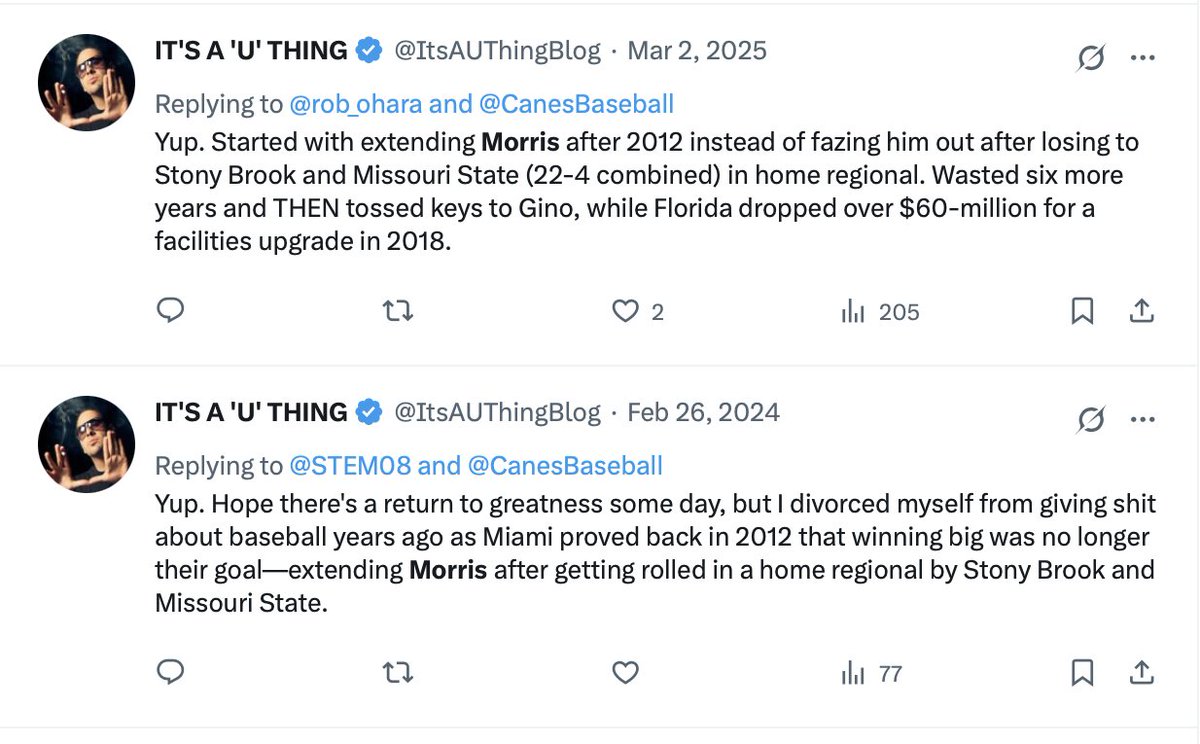Repost the Mar 2, 2025 tweet
Image resolution: width=1200 pixels, height=744 pixels.
point(398,312)
